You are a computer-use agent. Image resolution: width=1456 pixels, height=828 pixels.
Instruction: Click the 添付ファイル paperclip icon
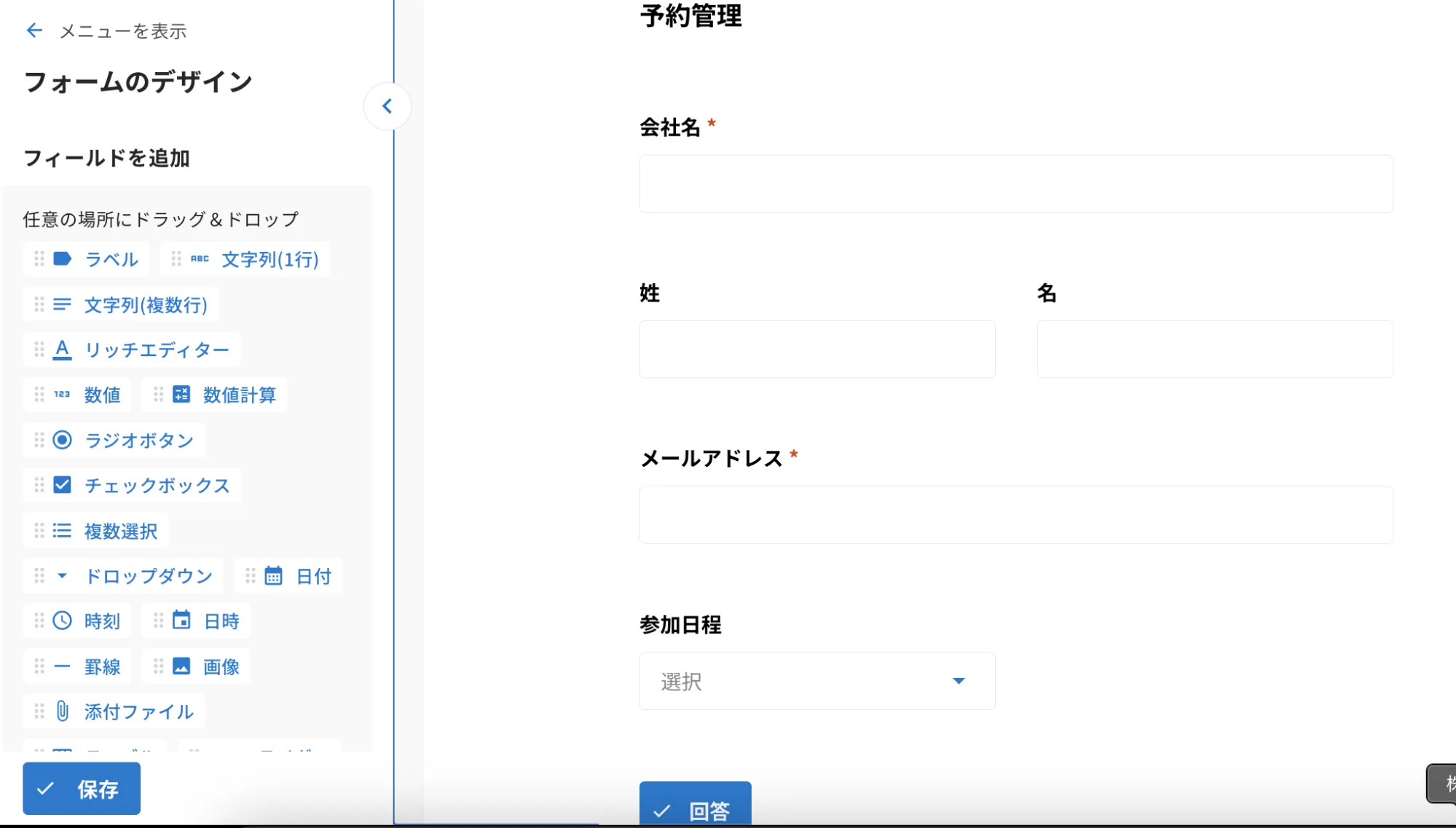[63, 711]
